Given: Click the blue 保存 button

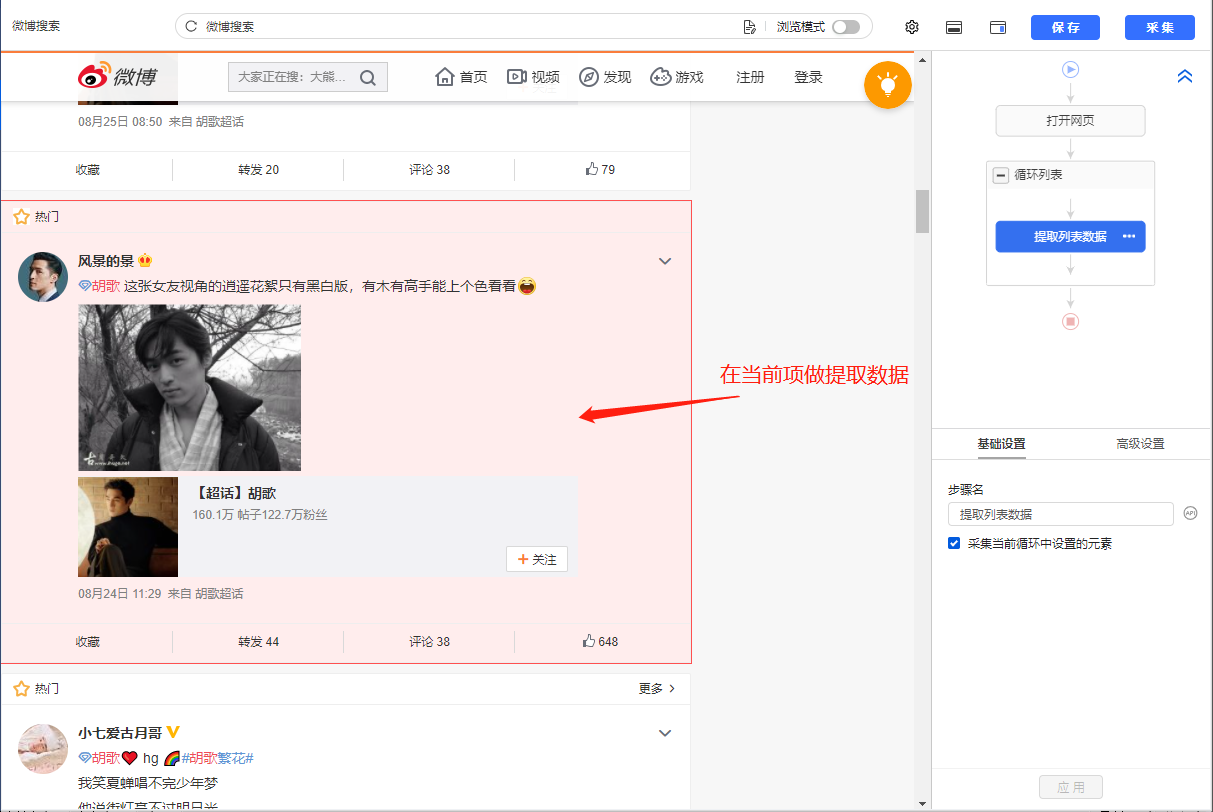Looking at the screenshot, I should (x=1065, y=27).
